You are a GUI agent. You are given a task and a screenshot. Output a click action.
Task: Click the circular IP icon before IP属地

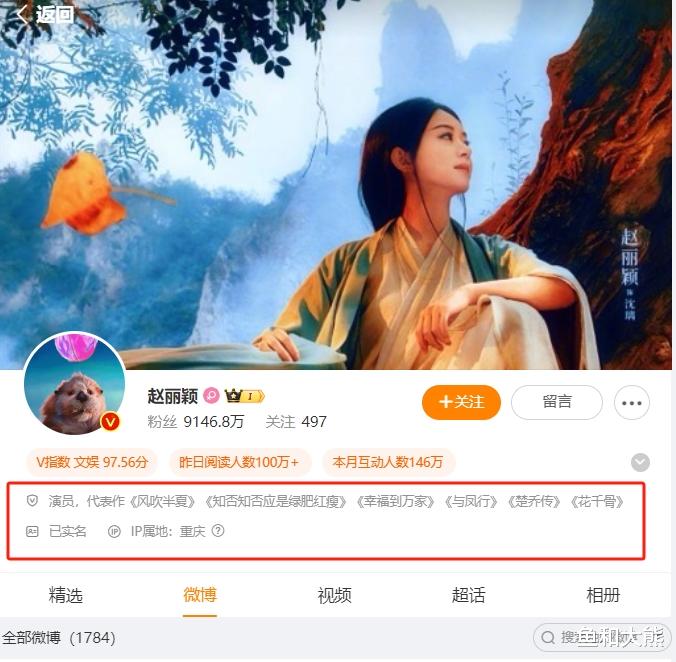[x=114, y=531]
